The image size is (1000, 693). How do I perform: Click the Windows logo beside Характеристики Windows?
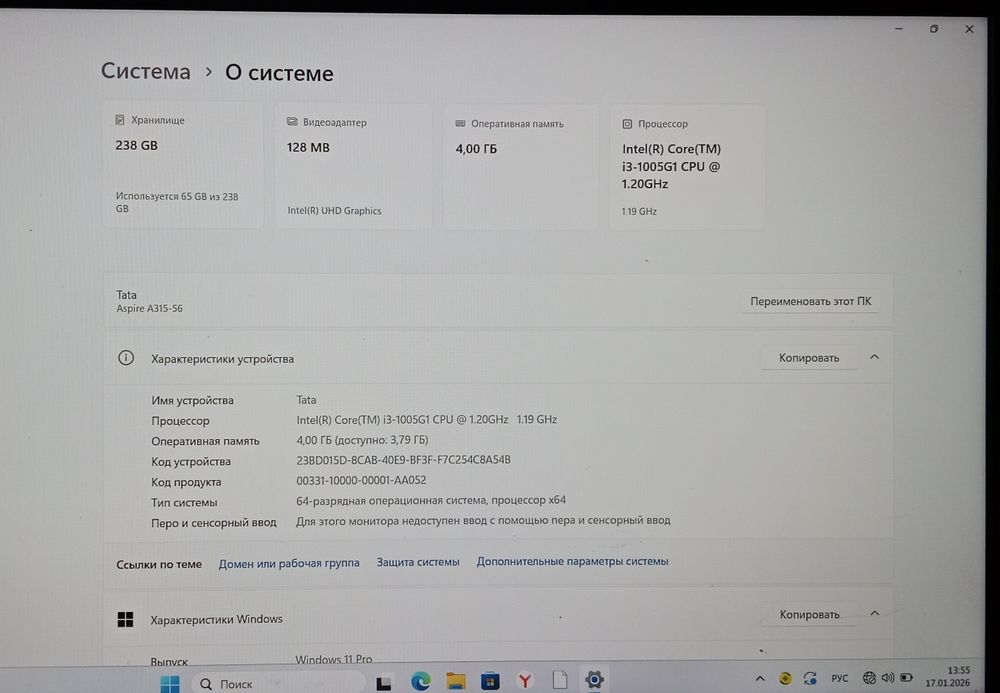pyautogui.click(x=126, y=619)
